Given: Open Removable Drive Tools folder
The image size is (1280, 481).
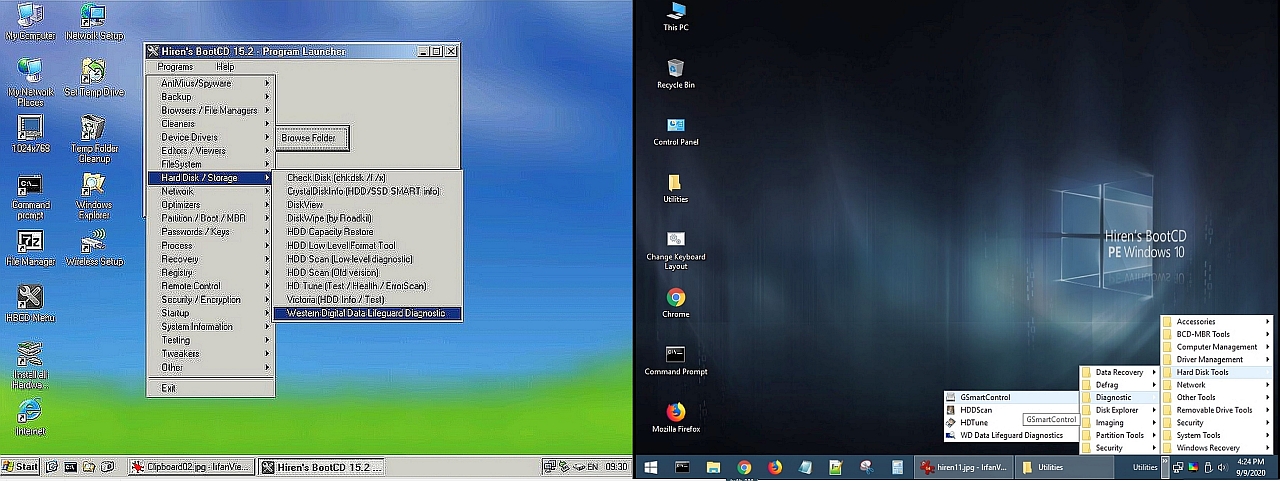Looking at the screenshot, I should 1217,410.
